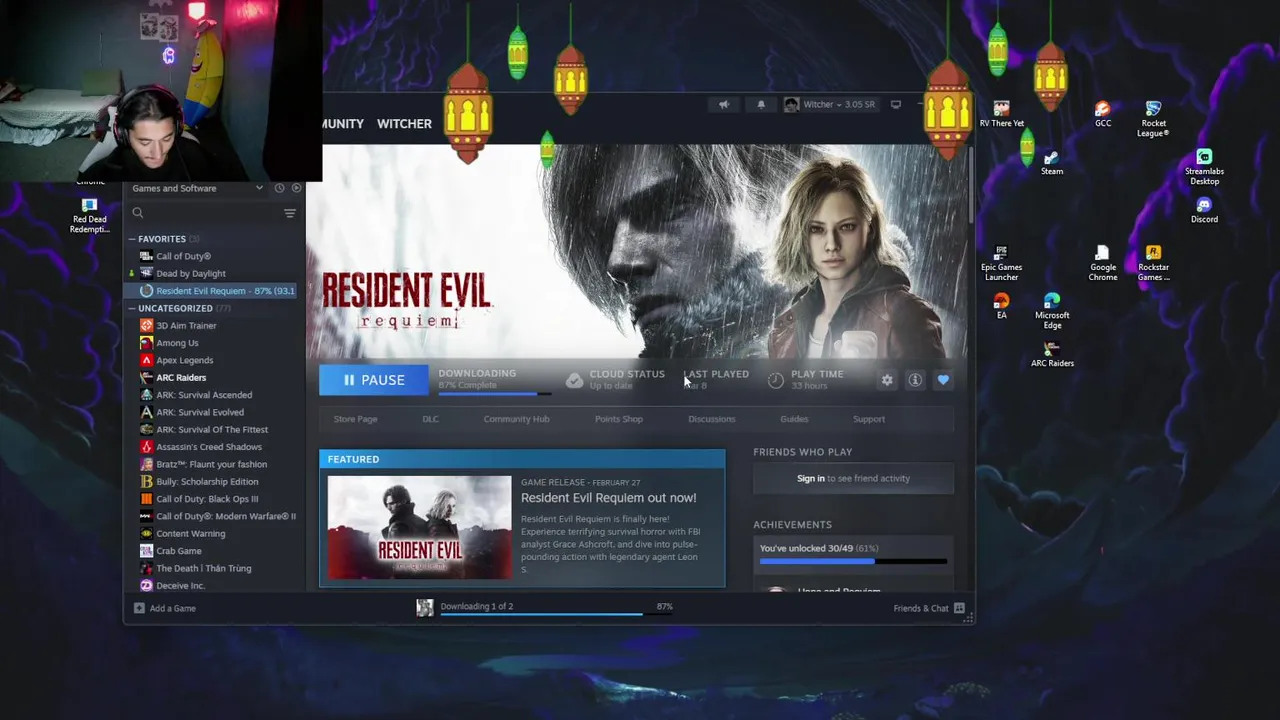Open Games and Software filter dropdown
The width and height of the screenshot is (1280, 720).
(x=197, y=188)
